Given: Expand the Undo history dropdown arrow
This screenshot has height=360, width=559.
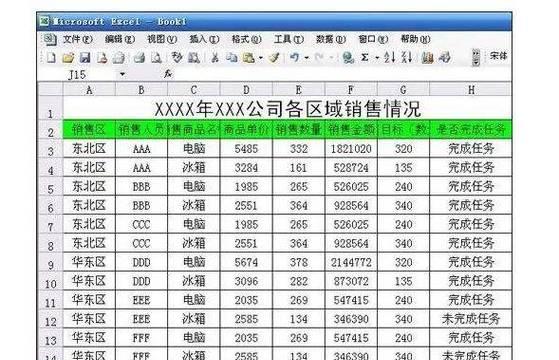Looking at the screenshot, I should [x=306, y=58].
